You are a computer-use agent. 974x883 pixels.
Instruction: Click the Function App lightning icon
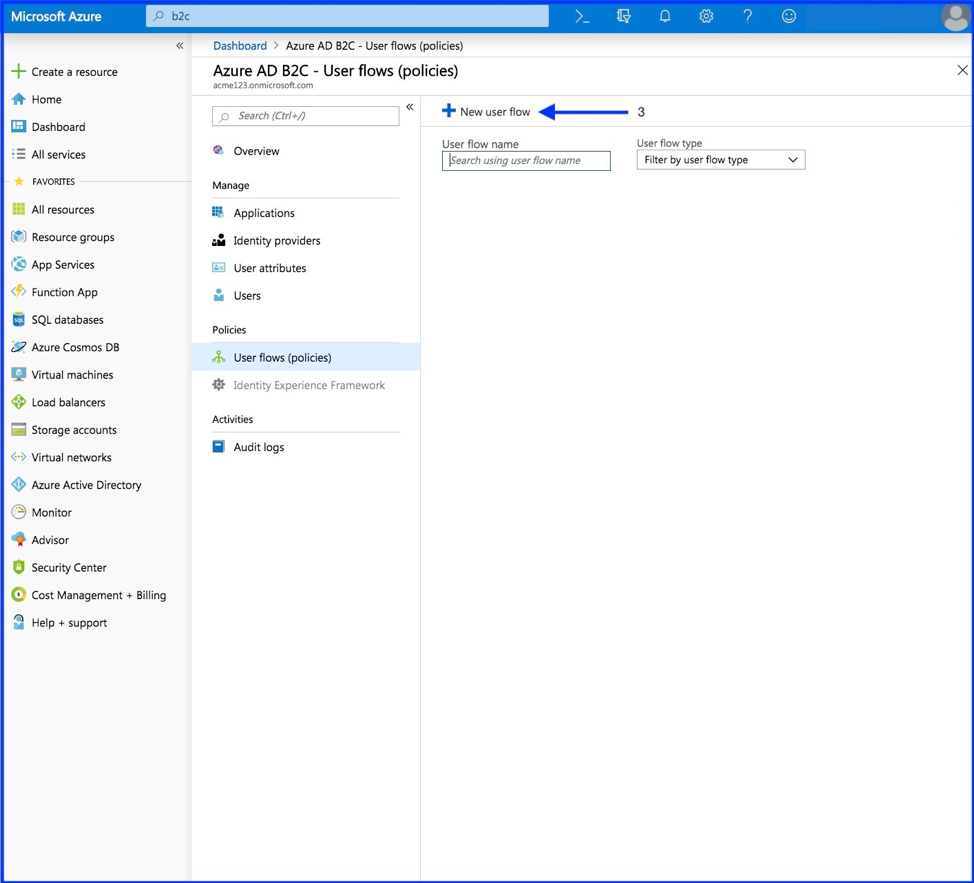pyautogui.click(x=19, y=291)
